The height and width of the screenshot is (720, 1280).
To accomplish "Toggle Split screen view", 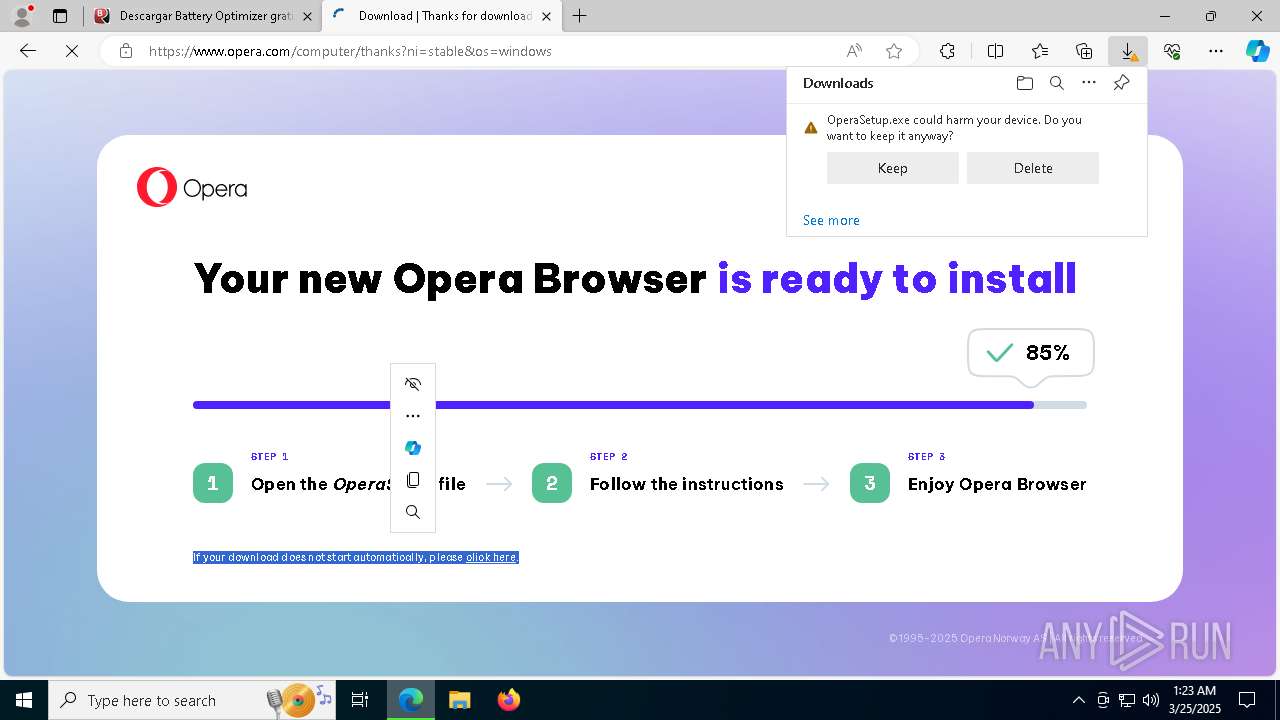I will tap(995, 51).
